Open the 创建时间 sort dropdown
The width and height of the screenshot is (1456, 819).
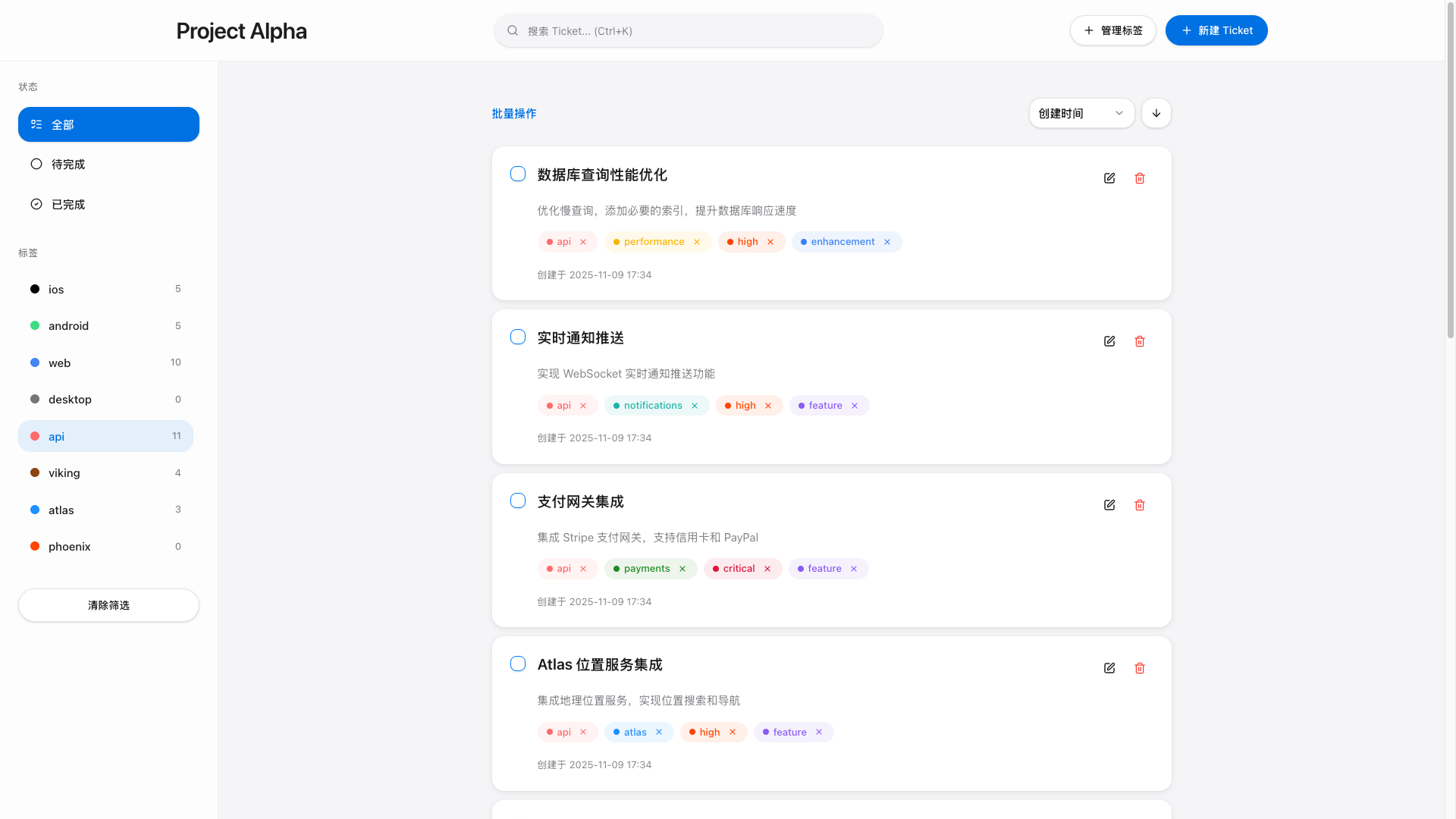pos(1081,113)
